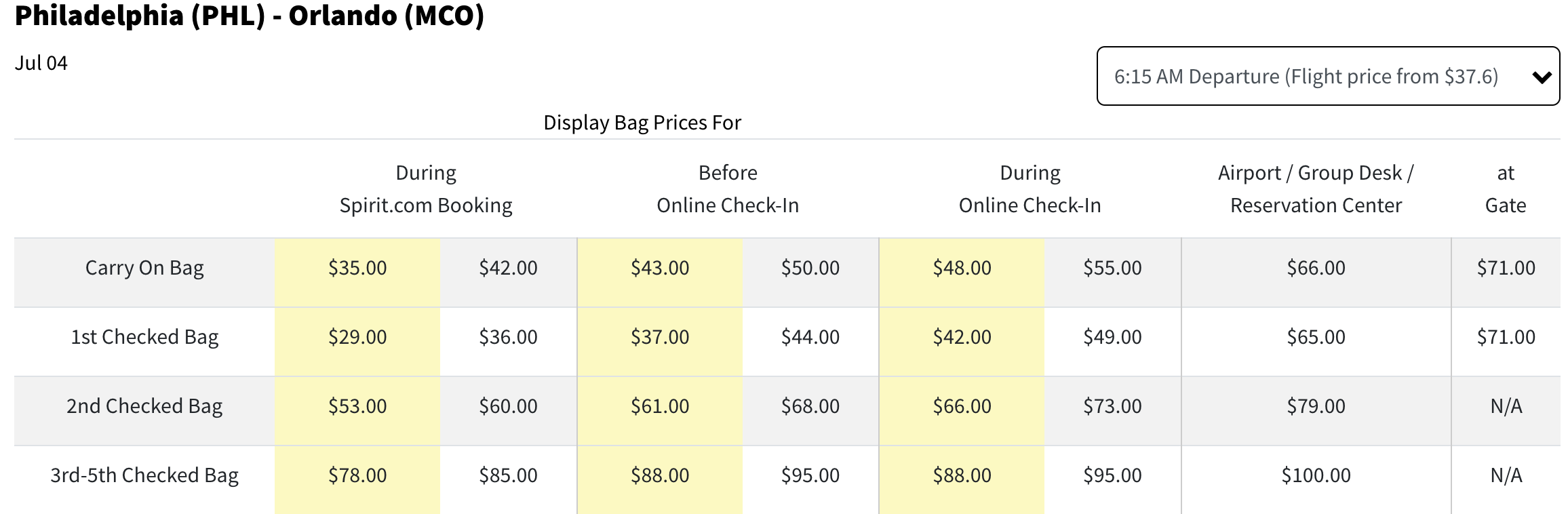The height and width of the screenshot is (514, 1568).
Task: Click the Display Bag Prices For label
Action: click(642, 123)
